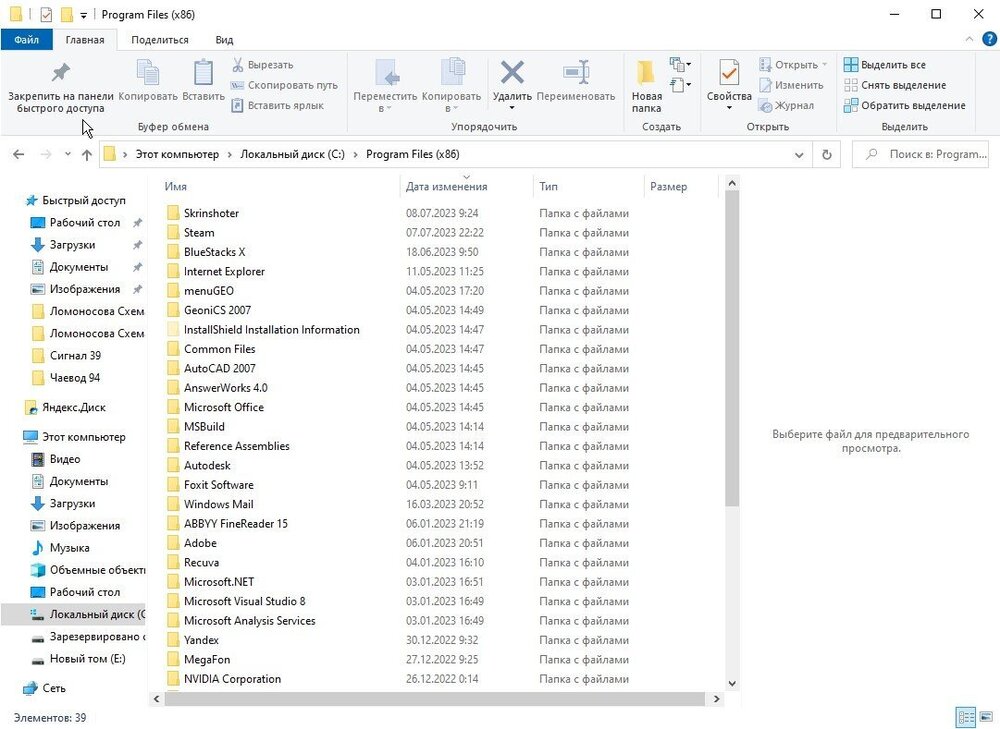The height and width of the screenshot is (729, 1000).
Task: Click Properties icon in title bar
Action: point(46,14)
